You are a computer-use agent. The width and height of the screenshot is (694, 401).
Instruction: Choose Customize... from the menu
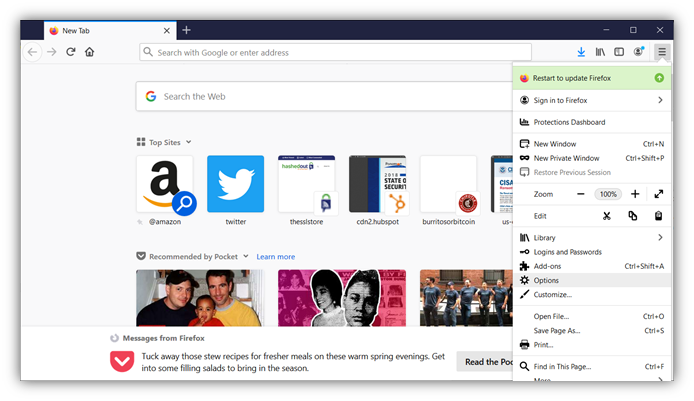(x=592, y=294)
